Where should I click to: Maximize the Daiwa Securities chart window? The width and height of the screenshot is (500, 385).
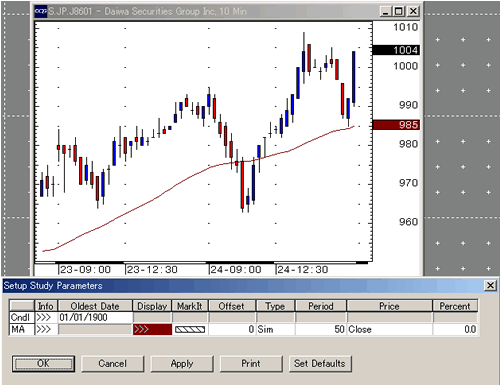click(x=399, y=11)
